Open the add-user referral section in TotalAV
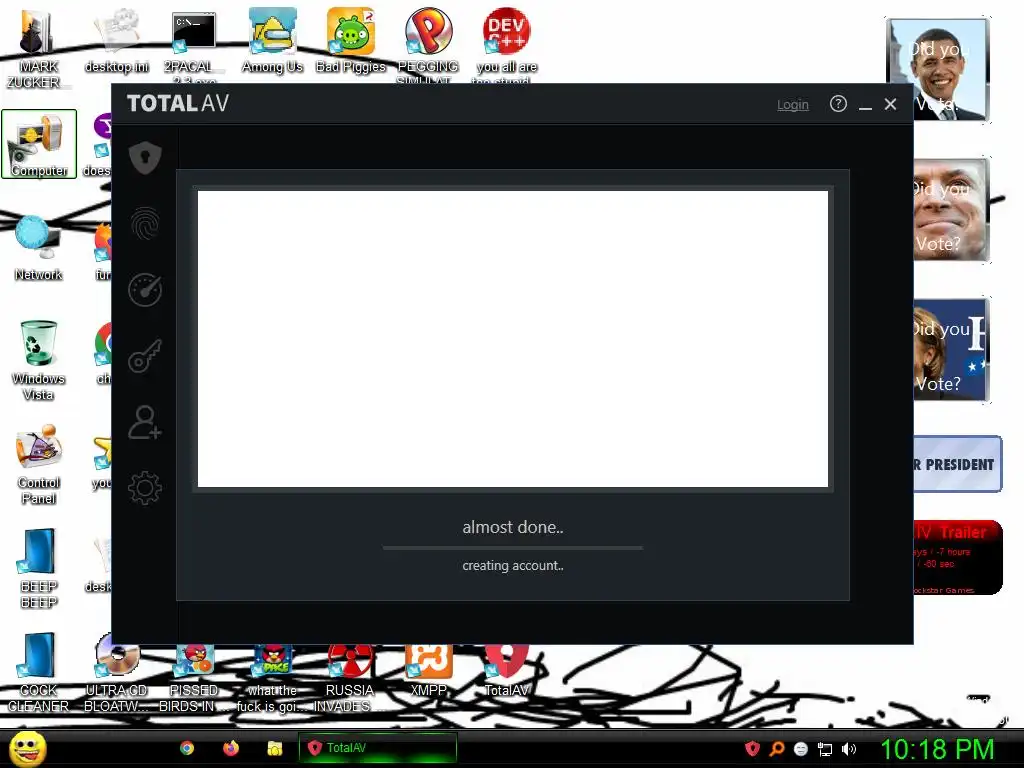This screenshot has width=1024, height=768. click(x=145, y=423)
